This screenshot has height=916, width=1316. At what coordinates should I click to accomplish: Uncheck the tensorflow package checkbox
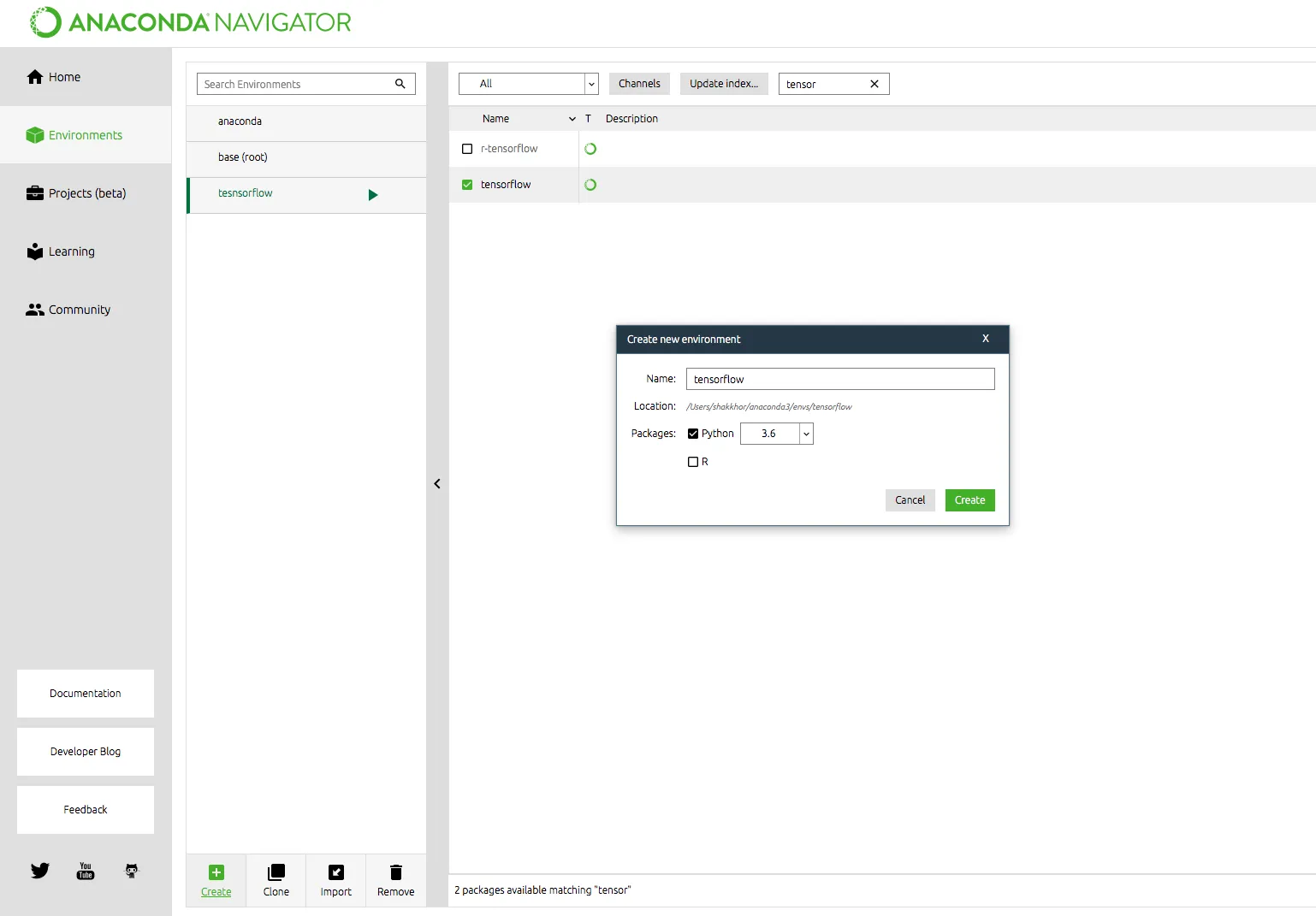pos(467,185)
